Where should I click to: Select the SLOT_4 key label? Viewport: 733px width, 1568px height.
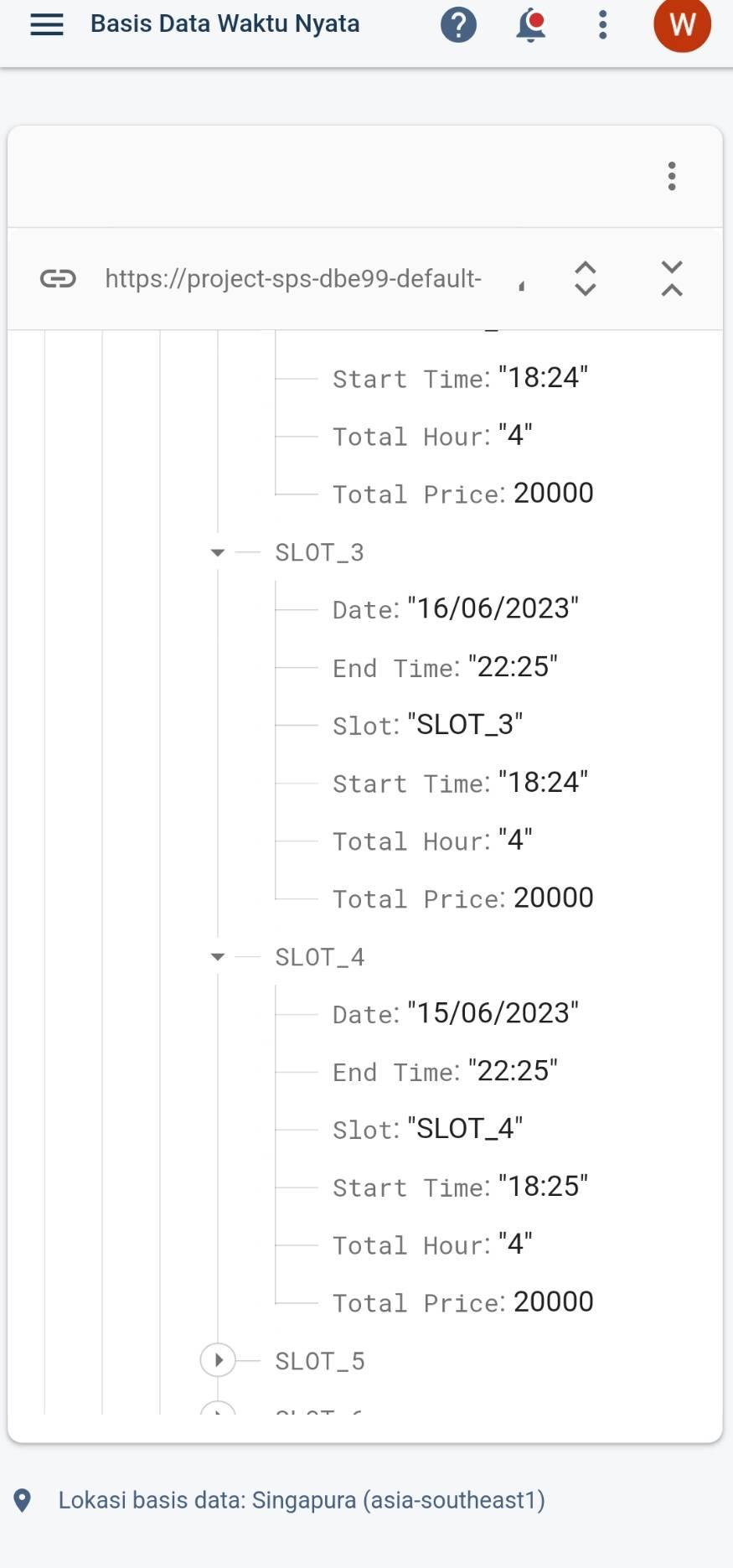pos(319,958)
